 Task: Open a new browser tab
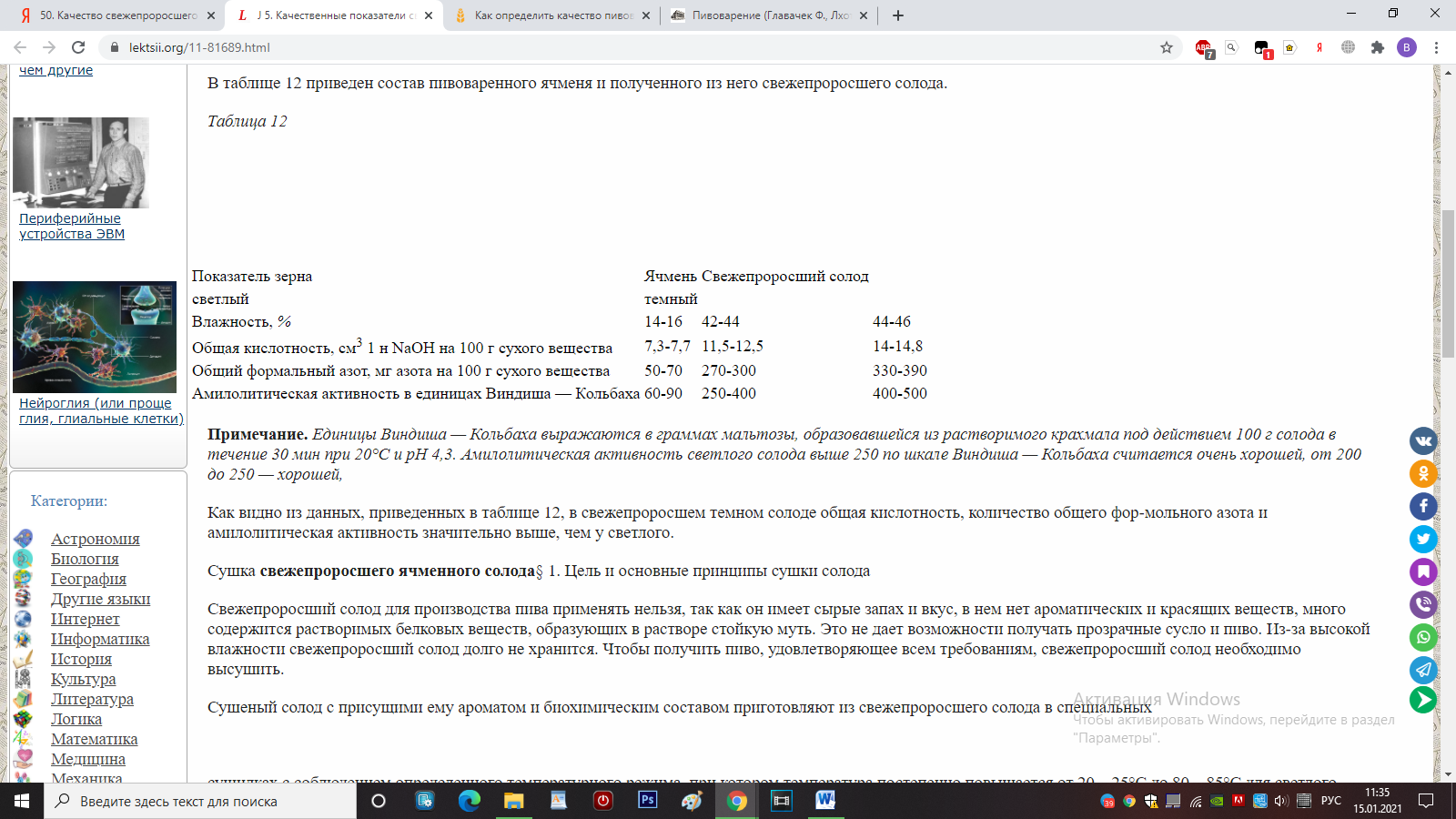tap(898, 15)
